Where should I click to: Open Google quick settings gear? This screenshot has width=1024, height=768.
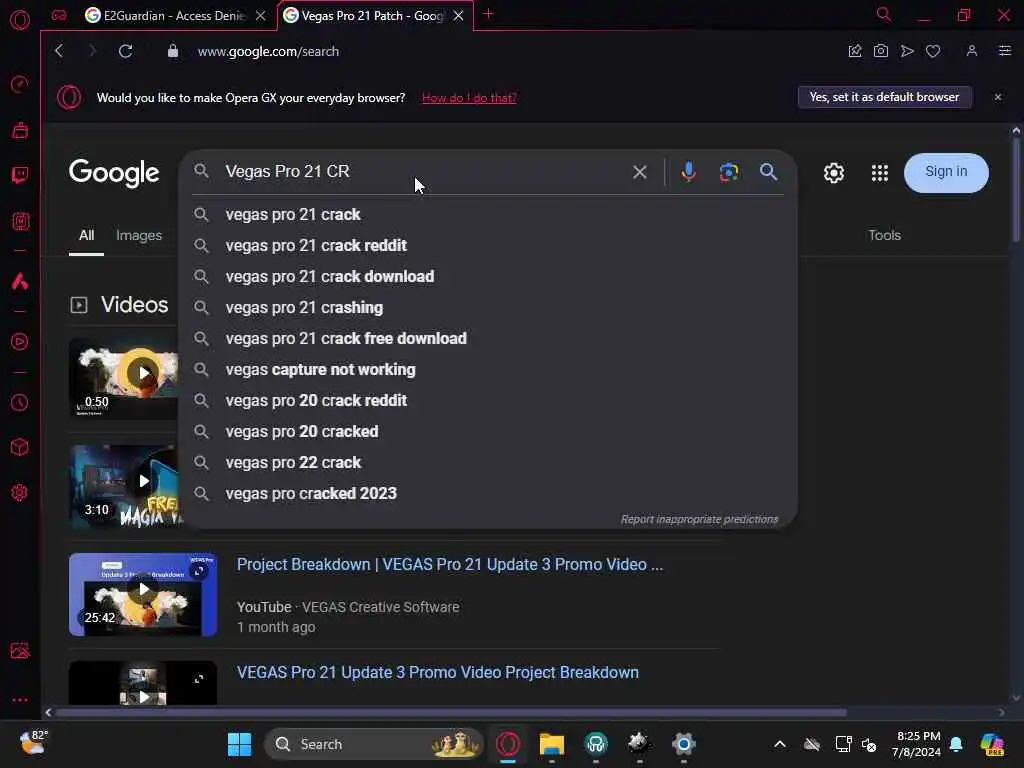pyautogui.click(x=834, y=173)
